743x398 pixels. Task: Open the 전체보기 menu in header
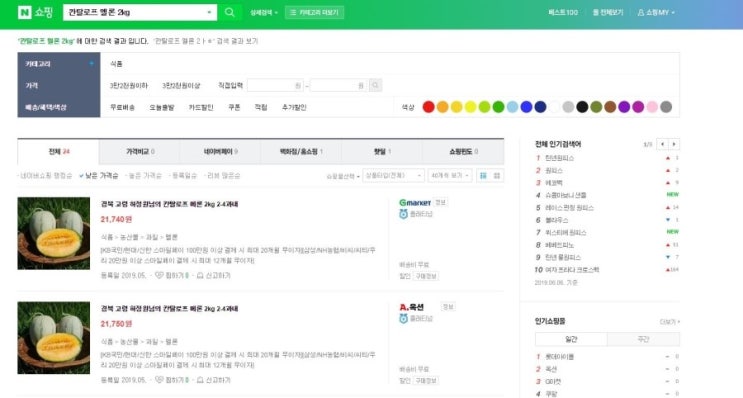[x=608, y=12]
